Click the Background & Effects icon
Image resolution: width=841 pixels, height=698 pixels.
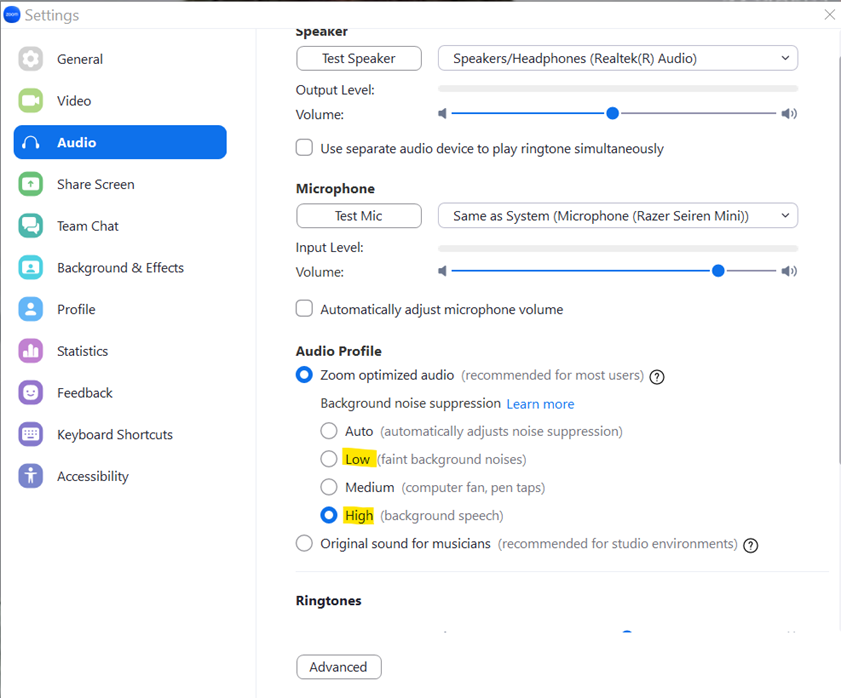pos(31,268)
